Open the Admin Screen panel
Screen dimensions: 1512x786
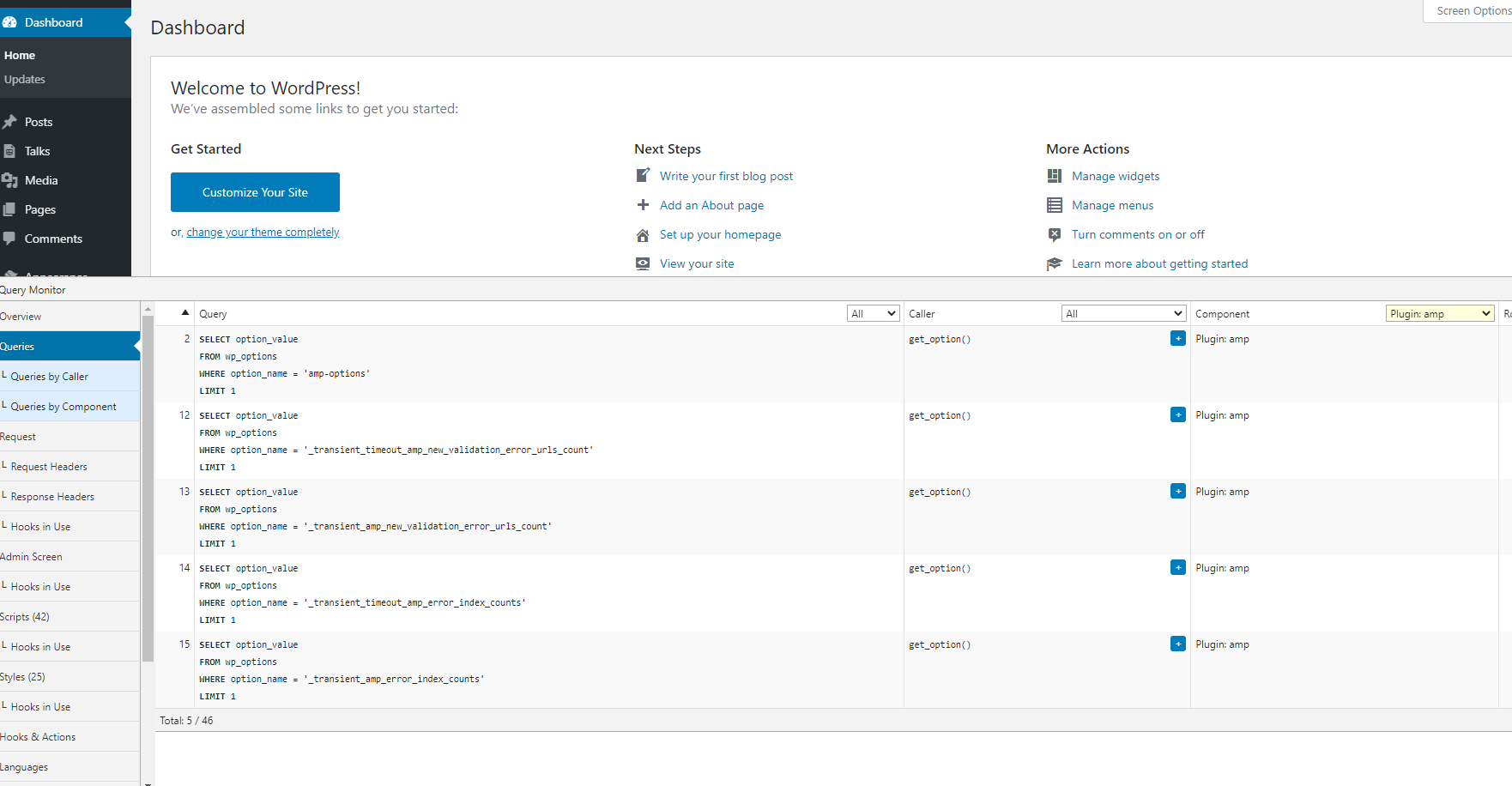[x=70, y=556]
